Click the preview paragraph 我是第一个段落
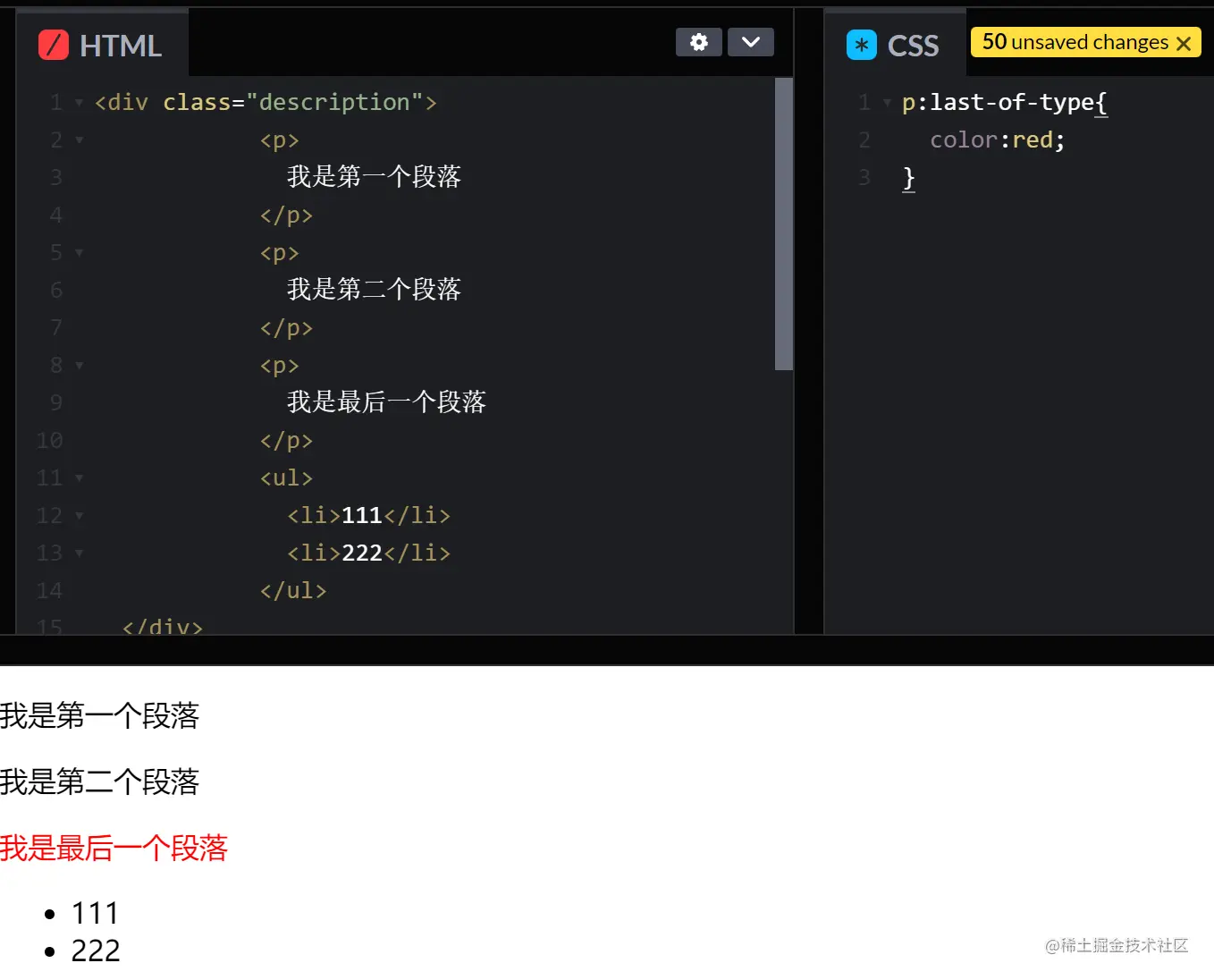This screenshot has width=1214, height=980. [99, 715]
